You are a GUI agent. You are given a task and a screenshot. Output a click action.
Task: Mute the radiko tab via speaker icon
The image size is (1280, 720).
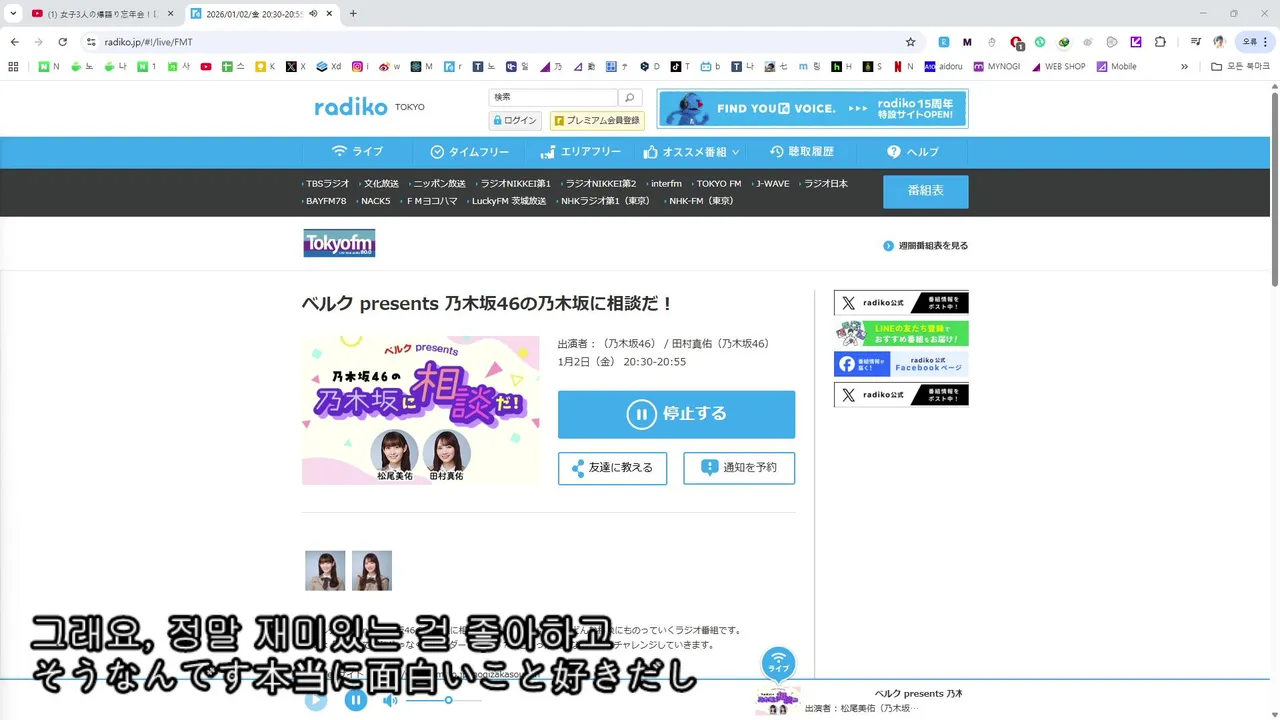[314, 13]
